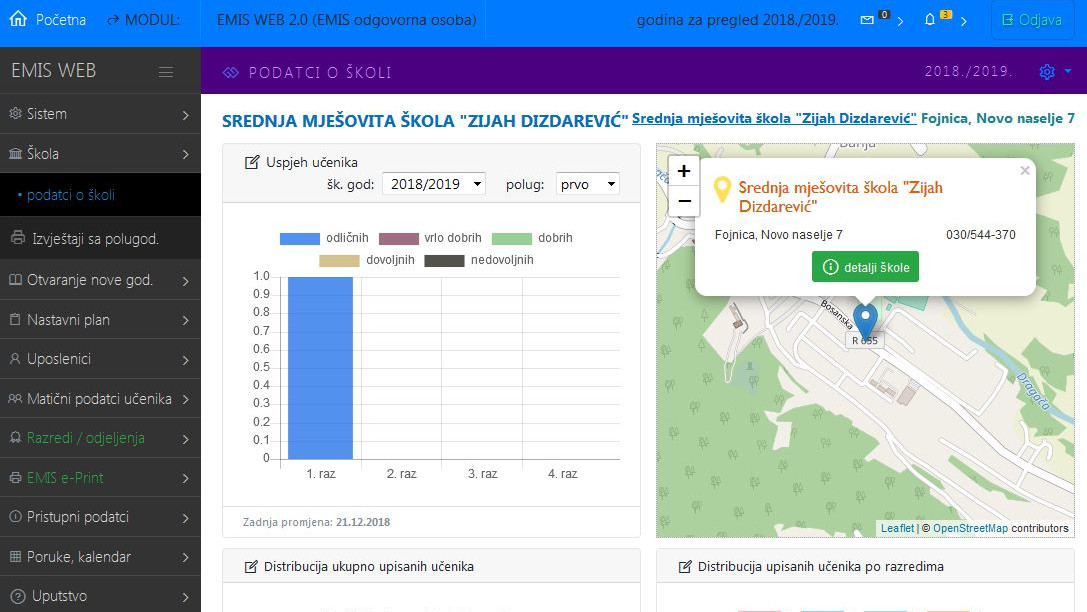The width and height of the screenshot is (1087, 612).
Task: Open the Leaflet attribution link
Action: (x=897, y=528)
